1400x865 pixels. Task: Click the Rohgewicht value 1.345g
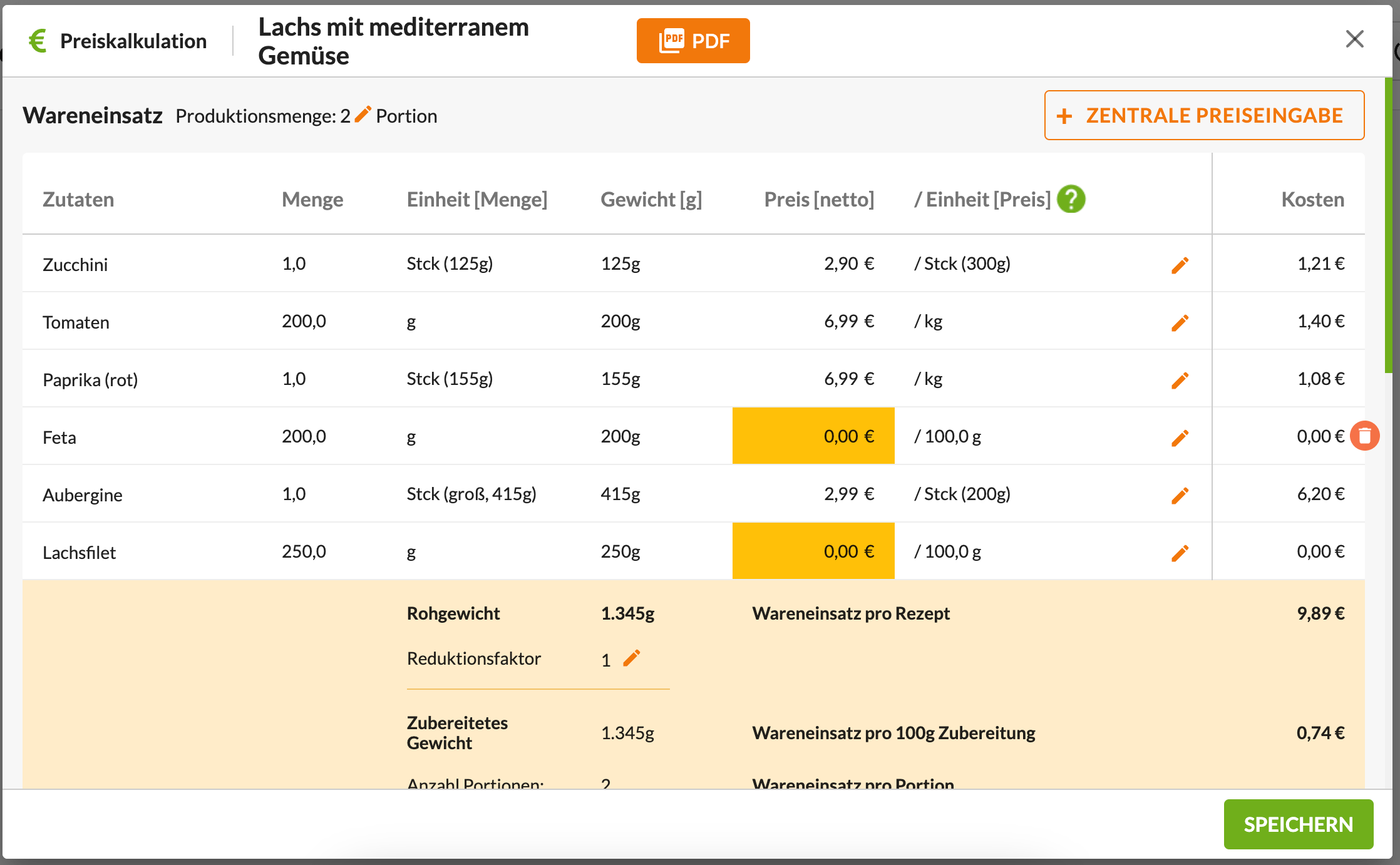(x=627, y=613)
